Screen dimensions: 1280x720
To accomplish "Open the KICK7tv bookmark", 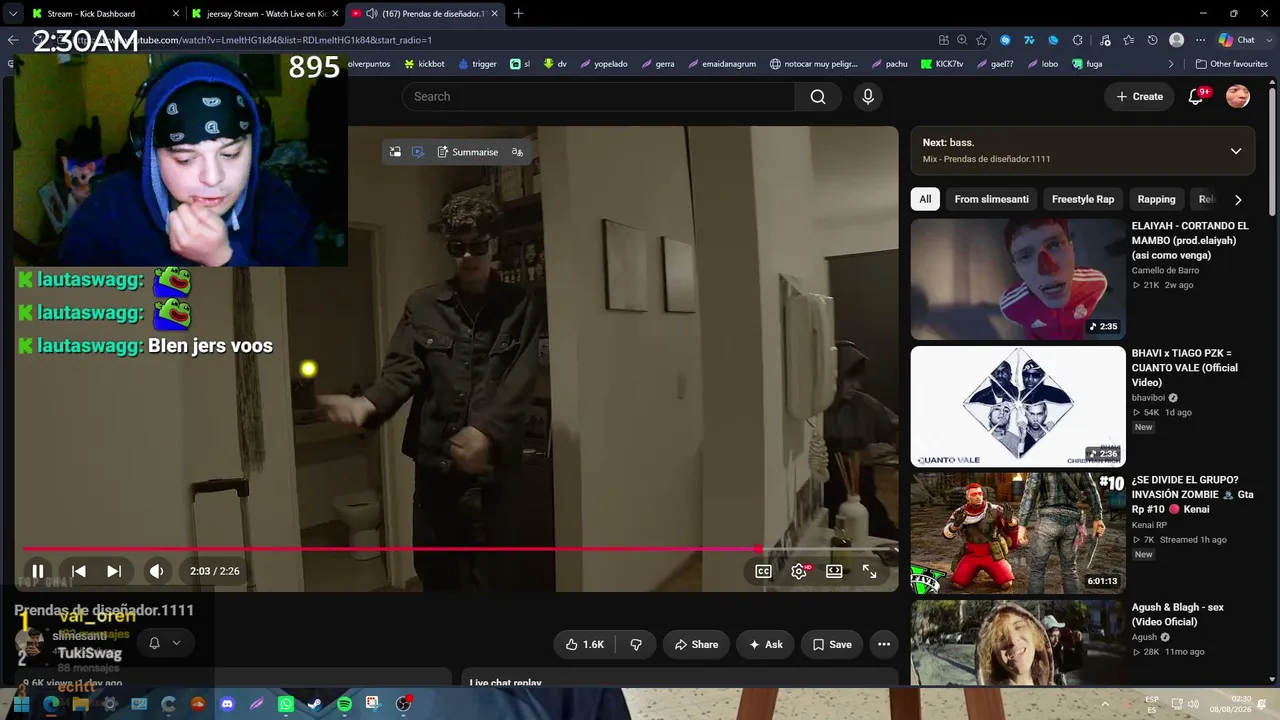I will coord(942,64).
